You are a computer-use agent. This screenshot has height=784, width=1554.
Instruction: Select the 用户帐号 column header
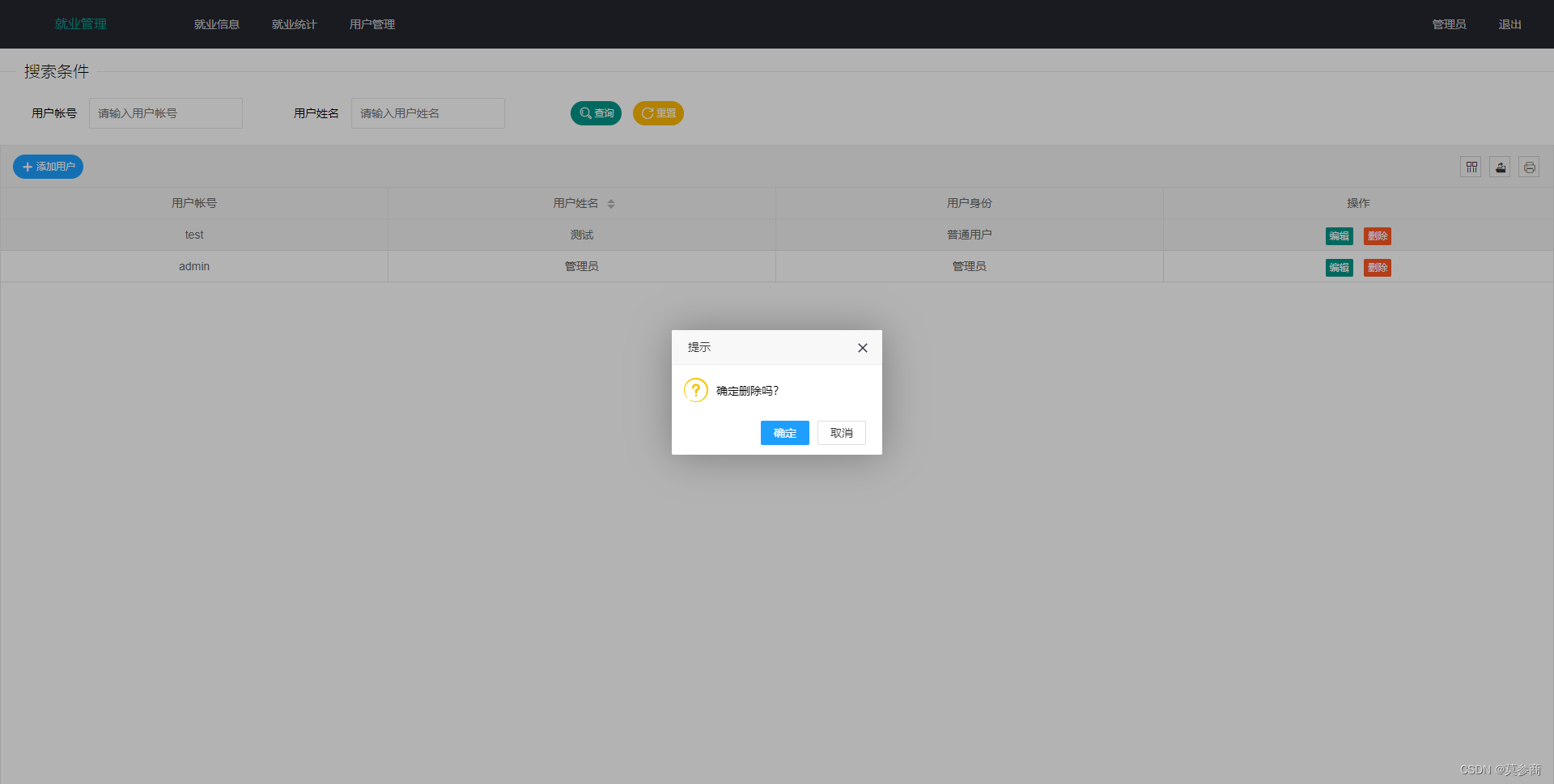coord(194,203)
